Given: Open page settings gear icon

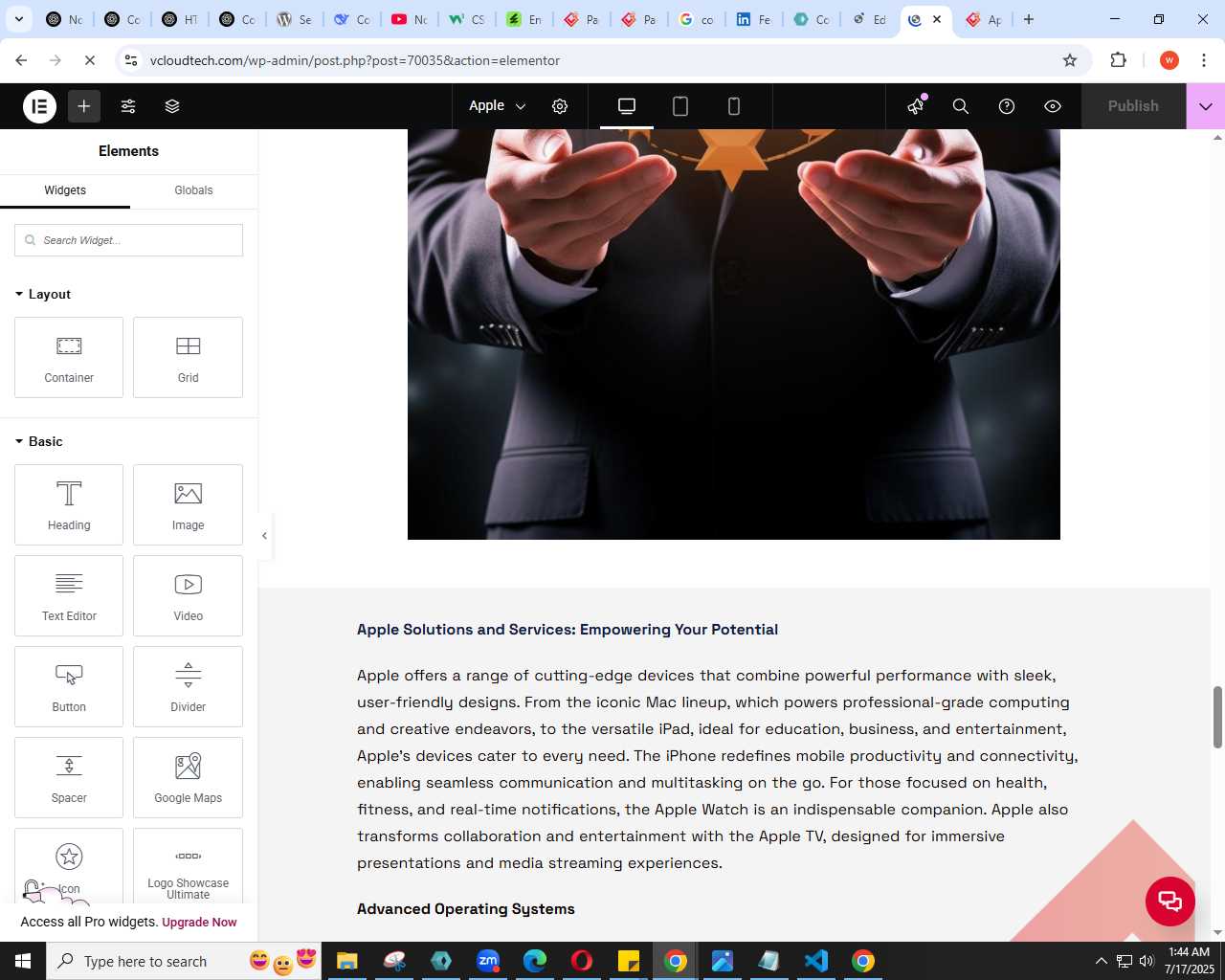Looking at the screenshot, I should (x=560, y=106).
